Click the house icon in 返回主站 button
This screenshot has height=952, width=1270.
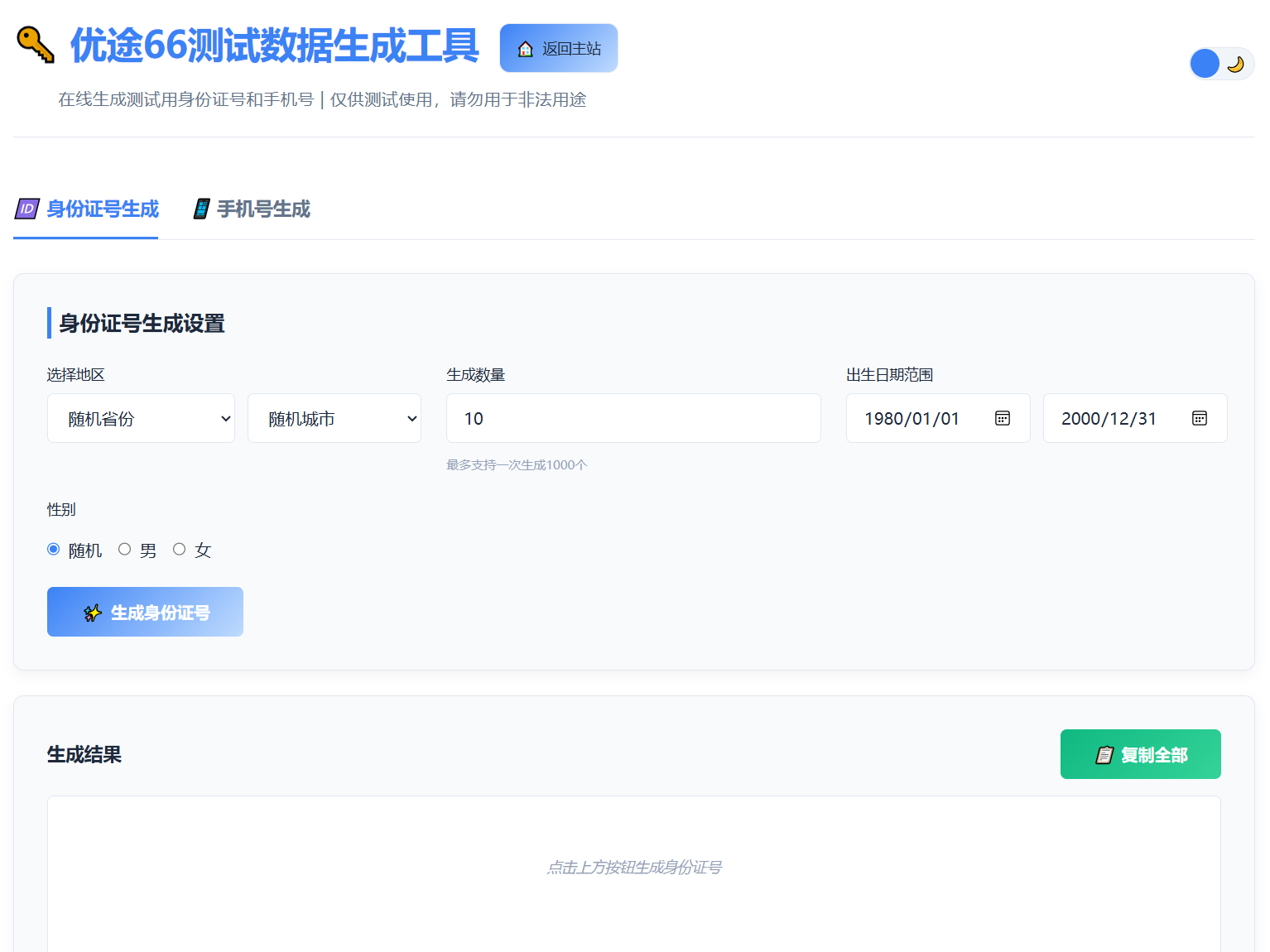coord(525,49)
